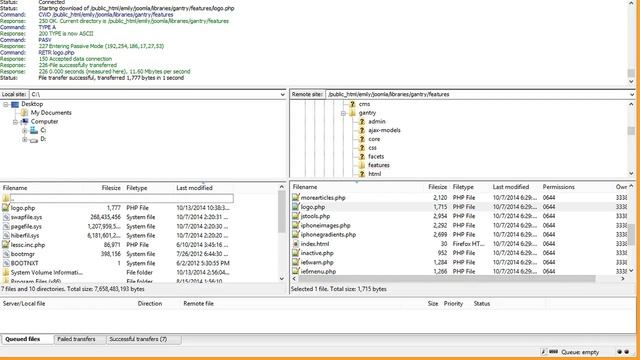
Task: Click the Direction queue column header
Action: (x=150, y=304)
